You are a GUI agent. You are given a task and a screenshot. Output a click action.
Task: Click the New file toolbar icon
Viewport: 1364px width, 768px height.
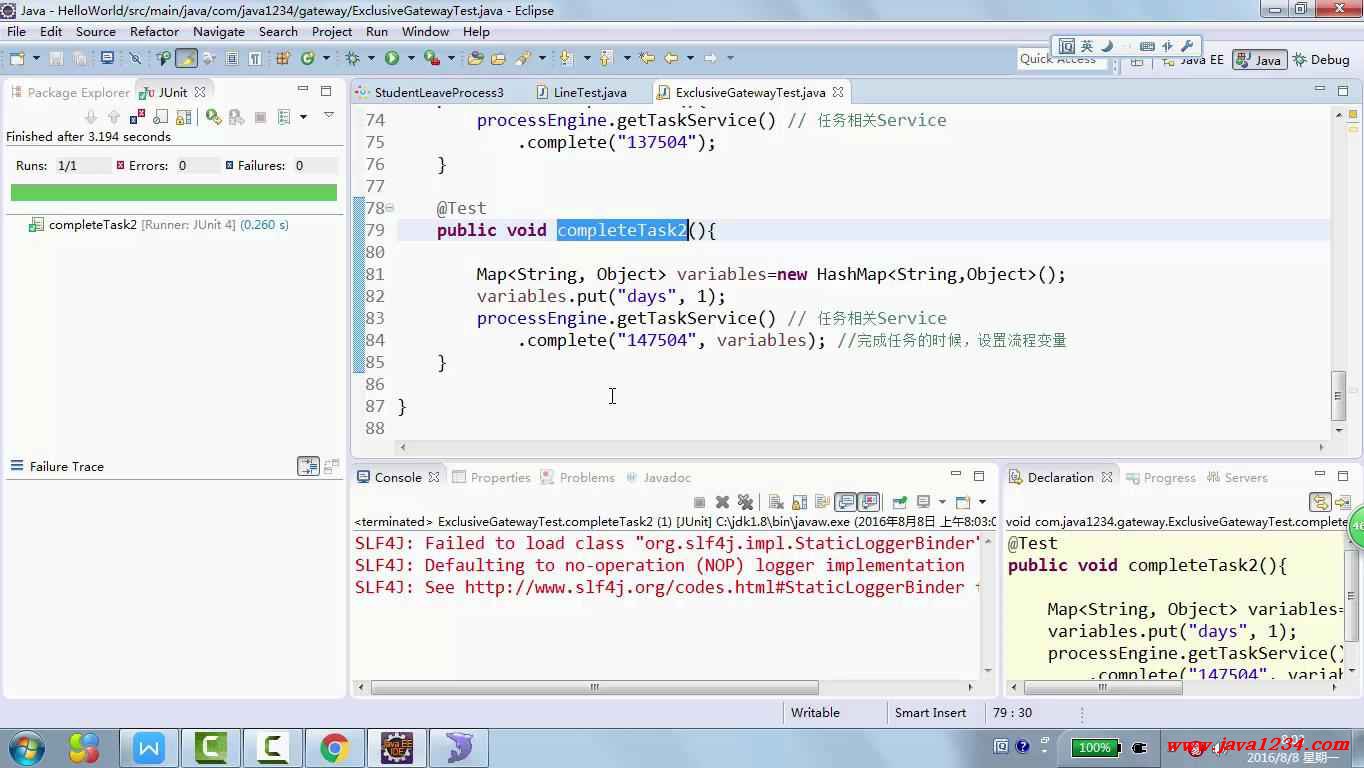pos(17,59)
